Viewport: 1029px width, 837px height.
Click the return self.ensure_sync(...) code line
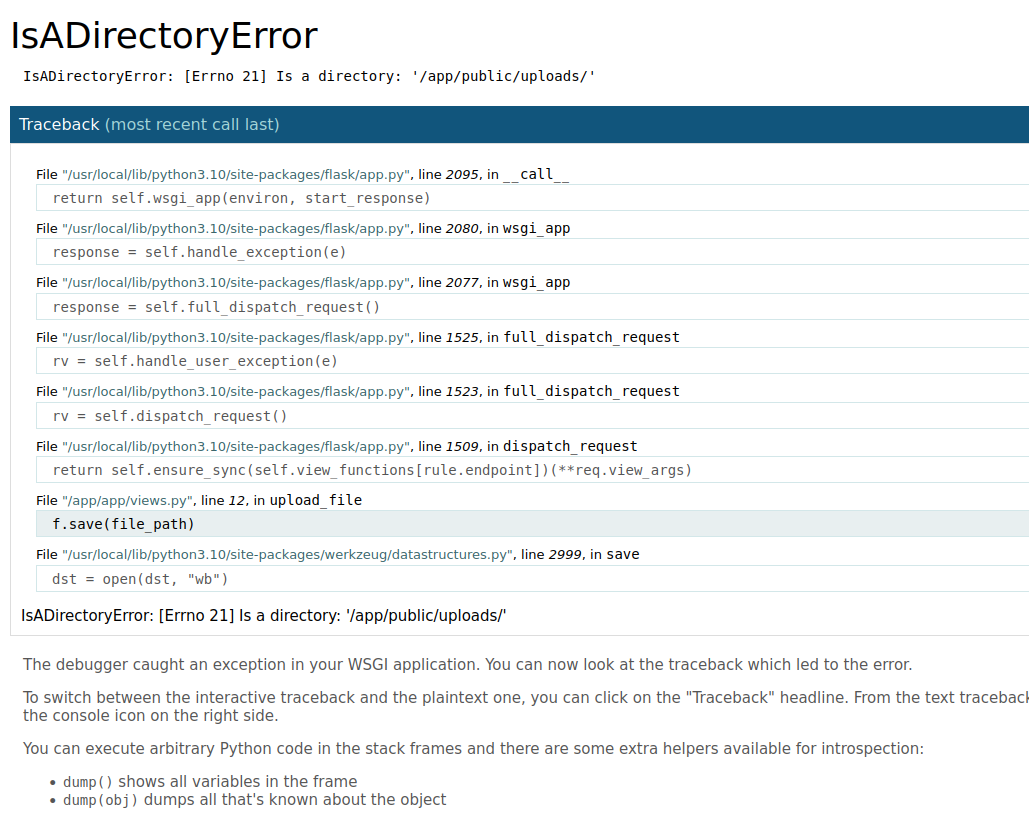tap(372, 470)
